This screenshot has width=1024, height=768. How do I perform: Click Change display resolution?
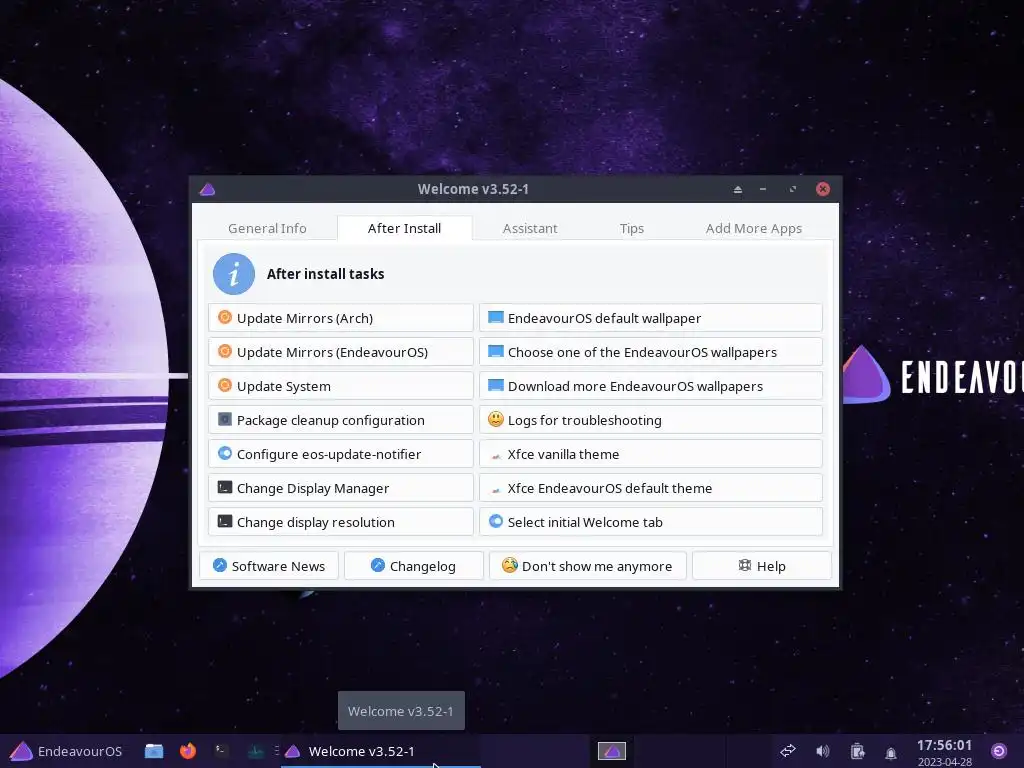[340, 522]
